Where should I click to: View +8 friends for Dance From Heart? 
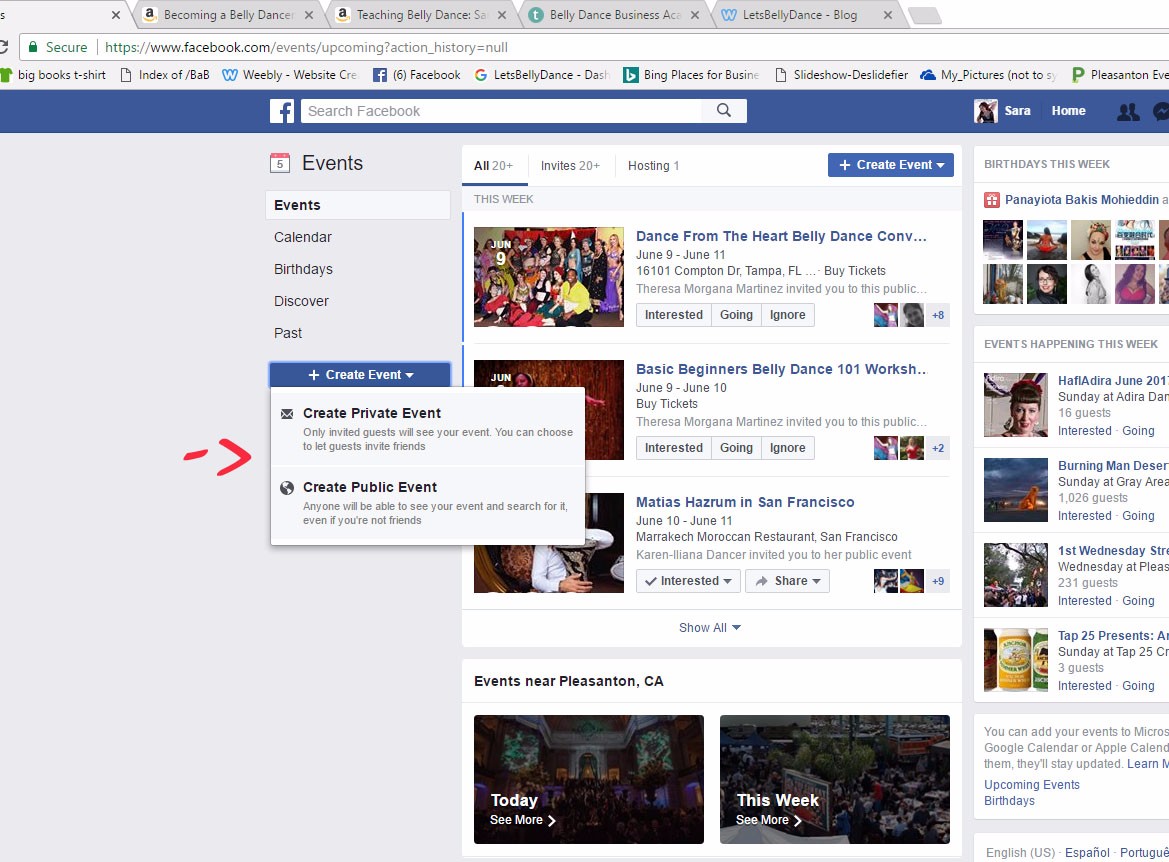coord(938,315)
